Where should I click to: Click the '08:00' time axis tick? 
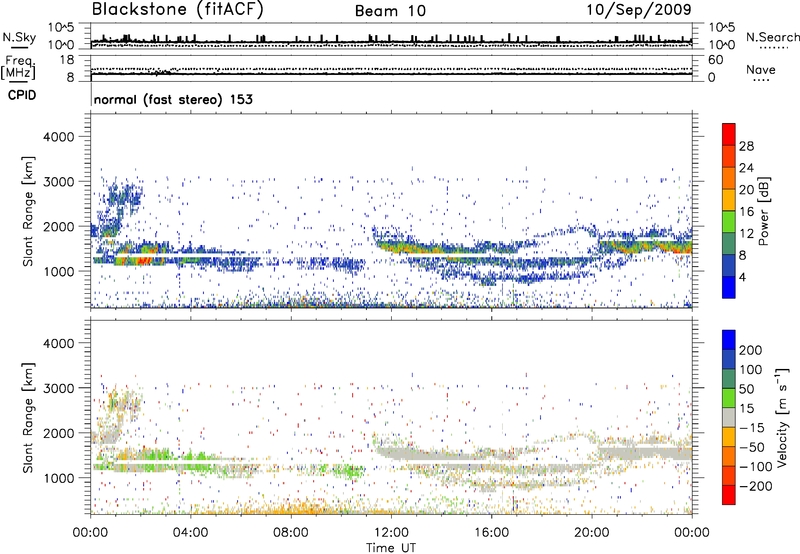point(290,533)
